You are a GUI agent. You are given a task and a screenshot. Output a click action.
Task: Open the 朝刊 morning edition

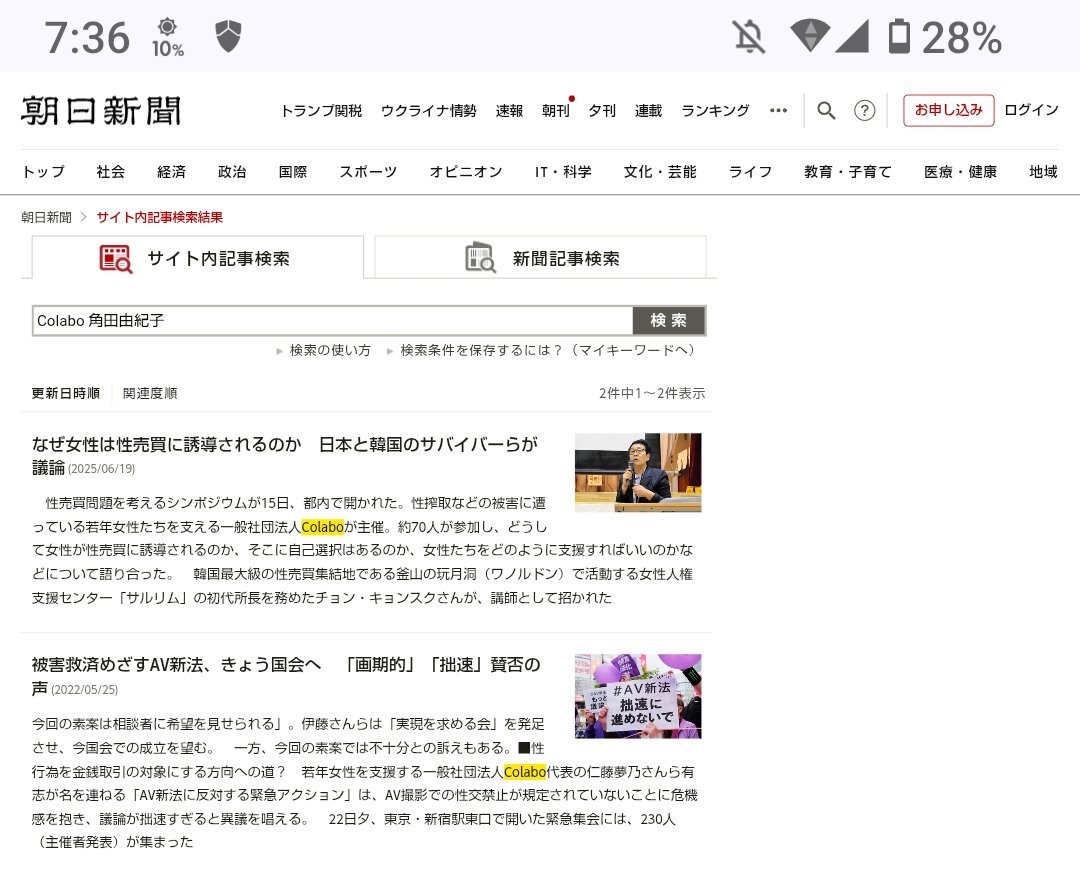[556, 110]
